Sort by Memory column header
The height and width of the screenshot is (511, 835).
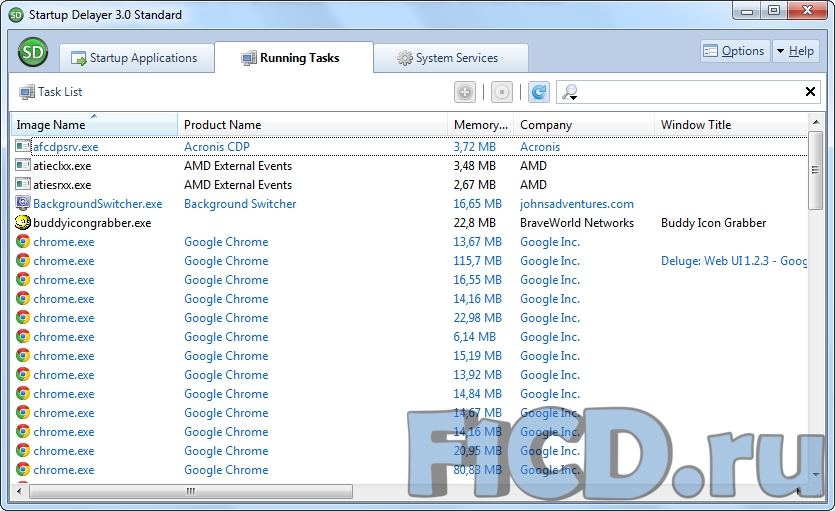[481, 125]
